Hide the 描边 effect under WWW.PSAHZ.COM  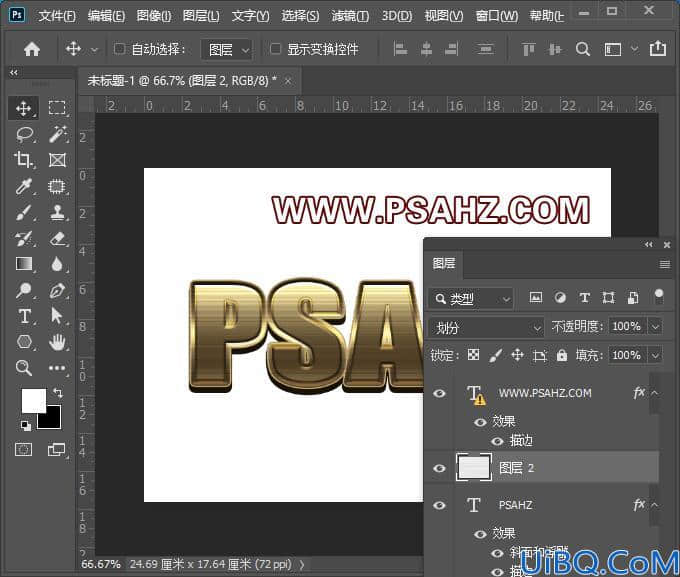pyautogui.click(x=497, y=441)
